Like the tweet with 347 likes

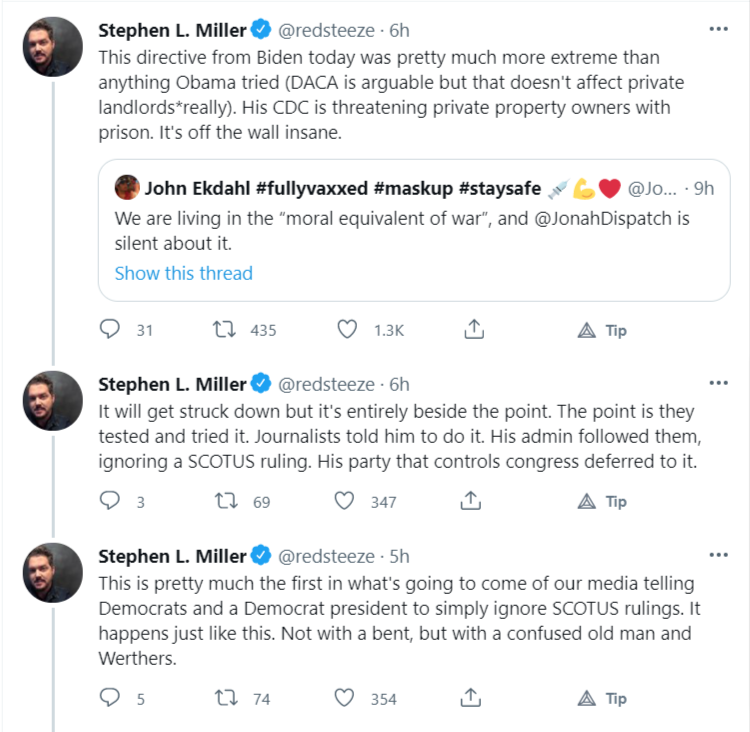coord(347,501)
